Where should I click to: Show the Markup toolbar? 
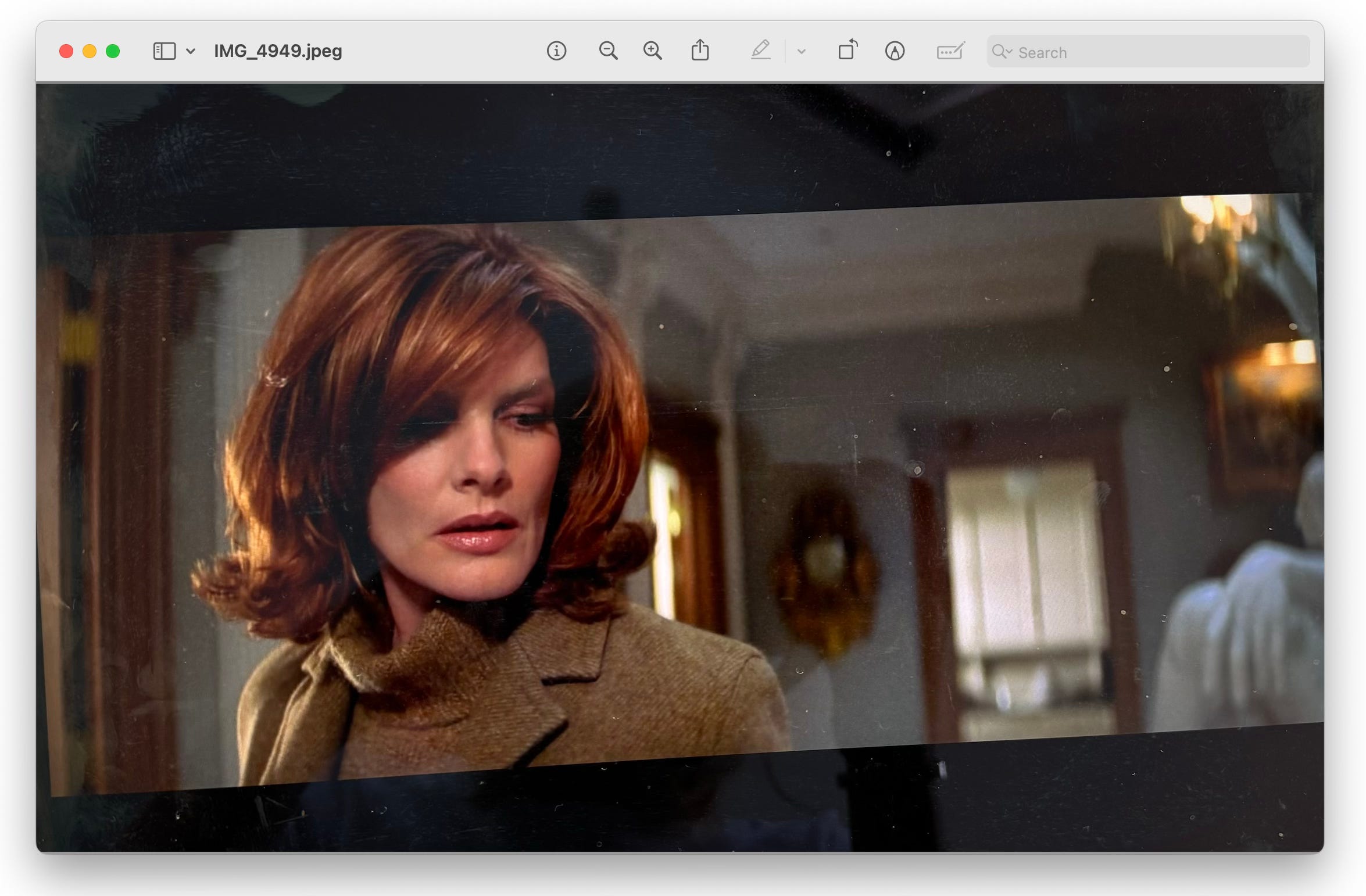895,51
